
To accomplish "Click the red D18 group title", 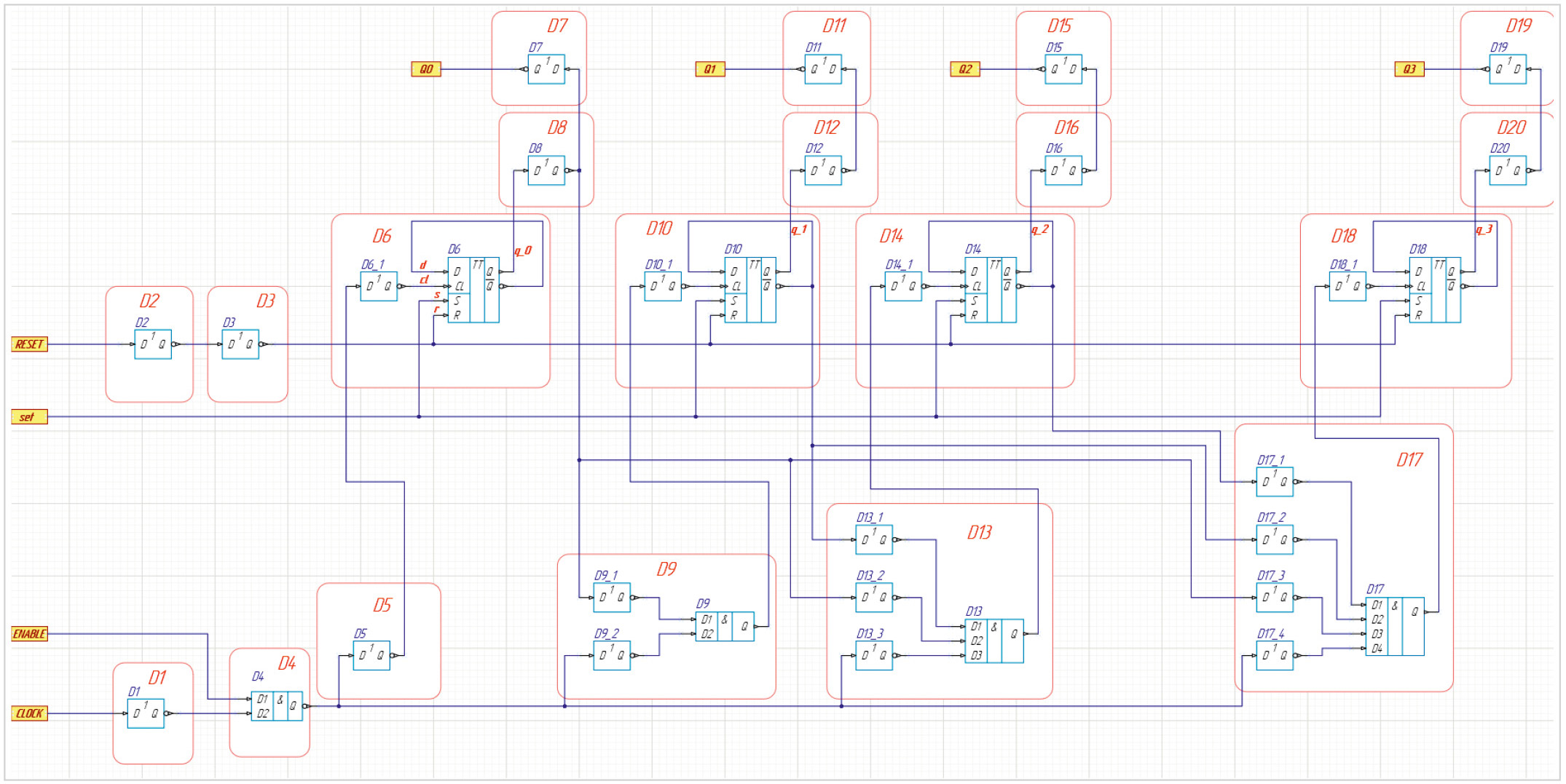I will [x=1344, y=236].
